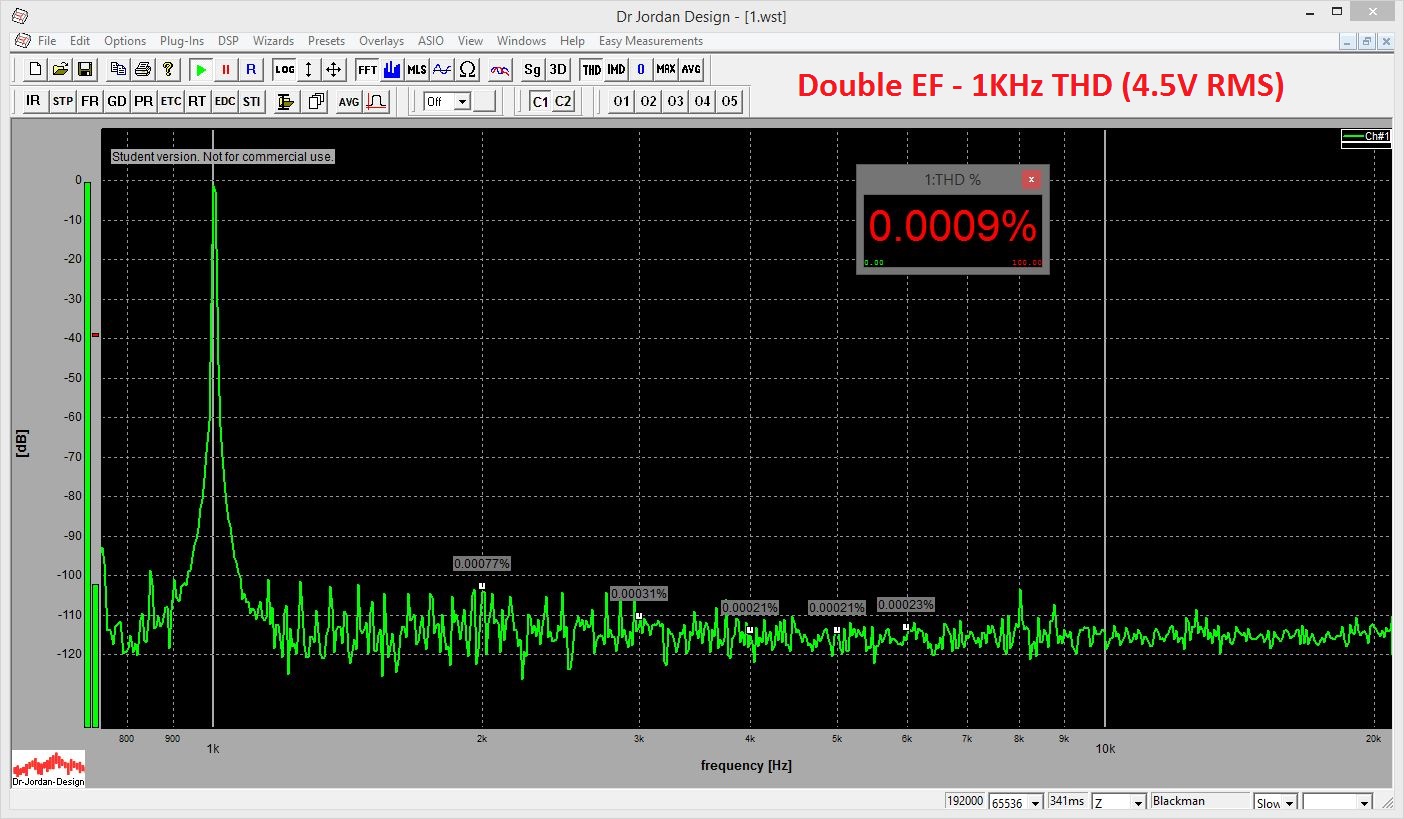The width and height of the screenshot is (1404, 819).
Task: Toggle channel C1 button
Action: (x=540, y=101)
